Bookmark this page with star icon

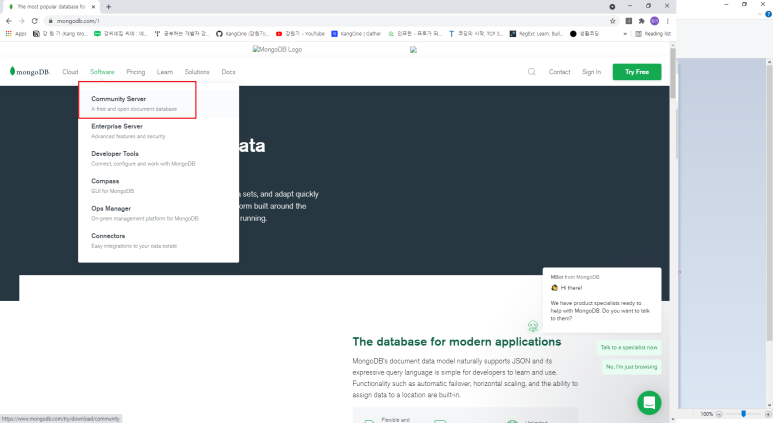coord(613,21)
